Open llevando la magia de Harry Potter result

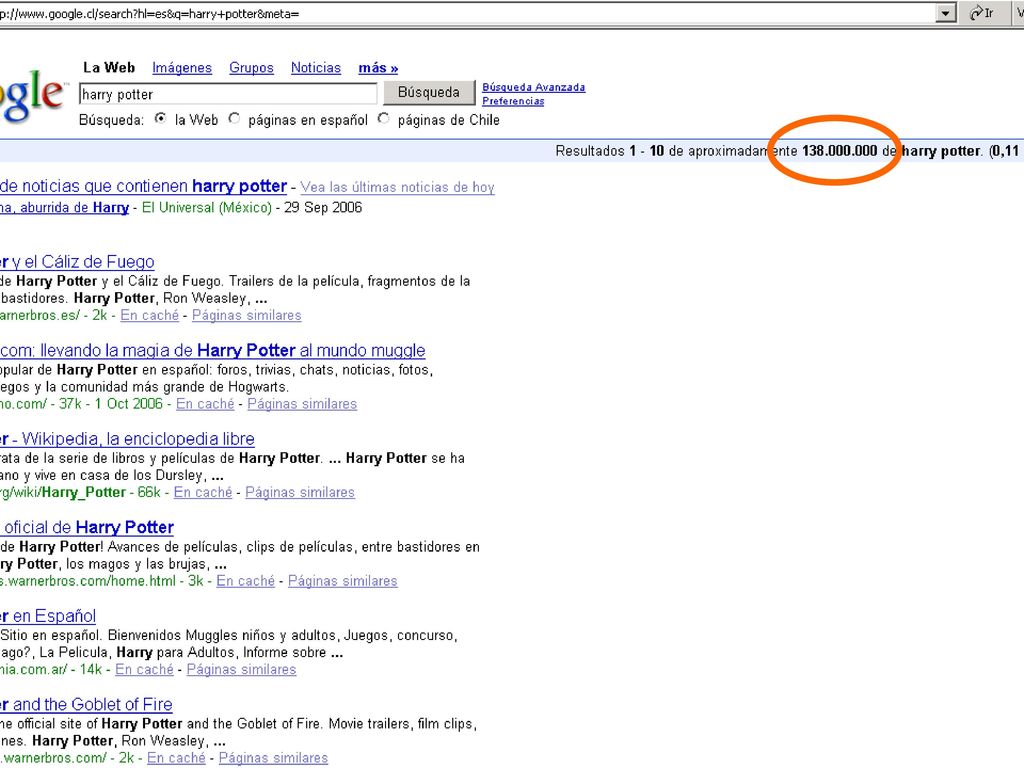(212, 351)
